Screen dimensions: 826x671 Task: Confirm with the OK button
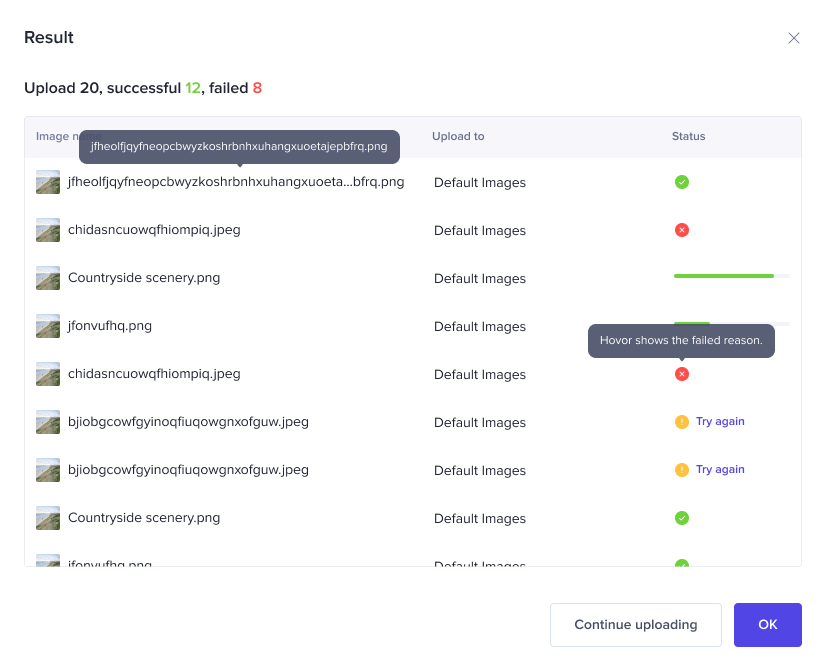(767, 625)
